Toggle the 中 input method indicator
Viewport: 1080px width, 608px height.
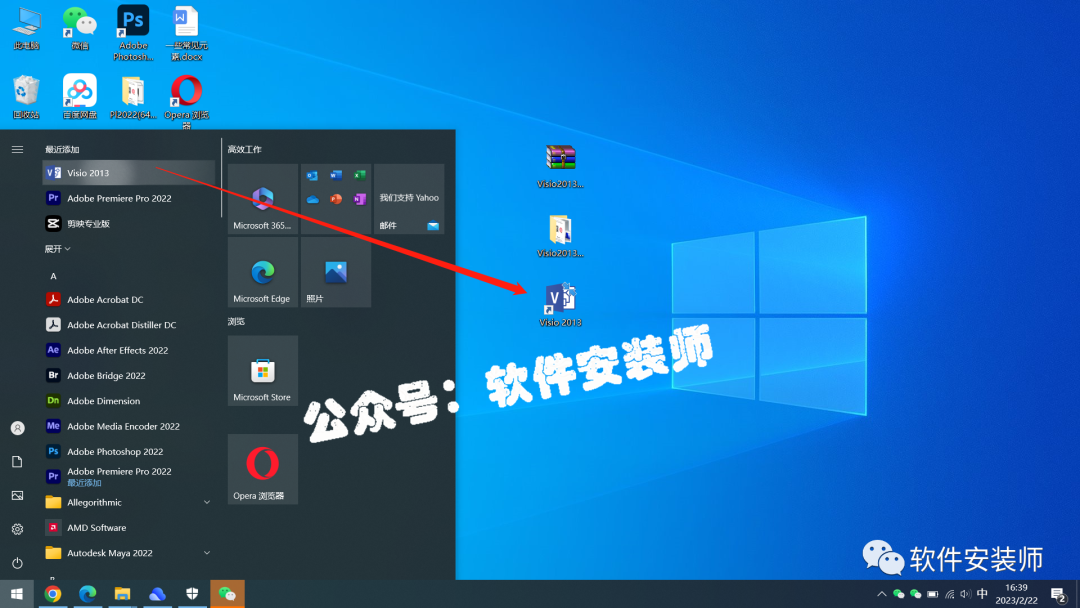[982, 594]
